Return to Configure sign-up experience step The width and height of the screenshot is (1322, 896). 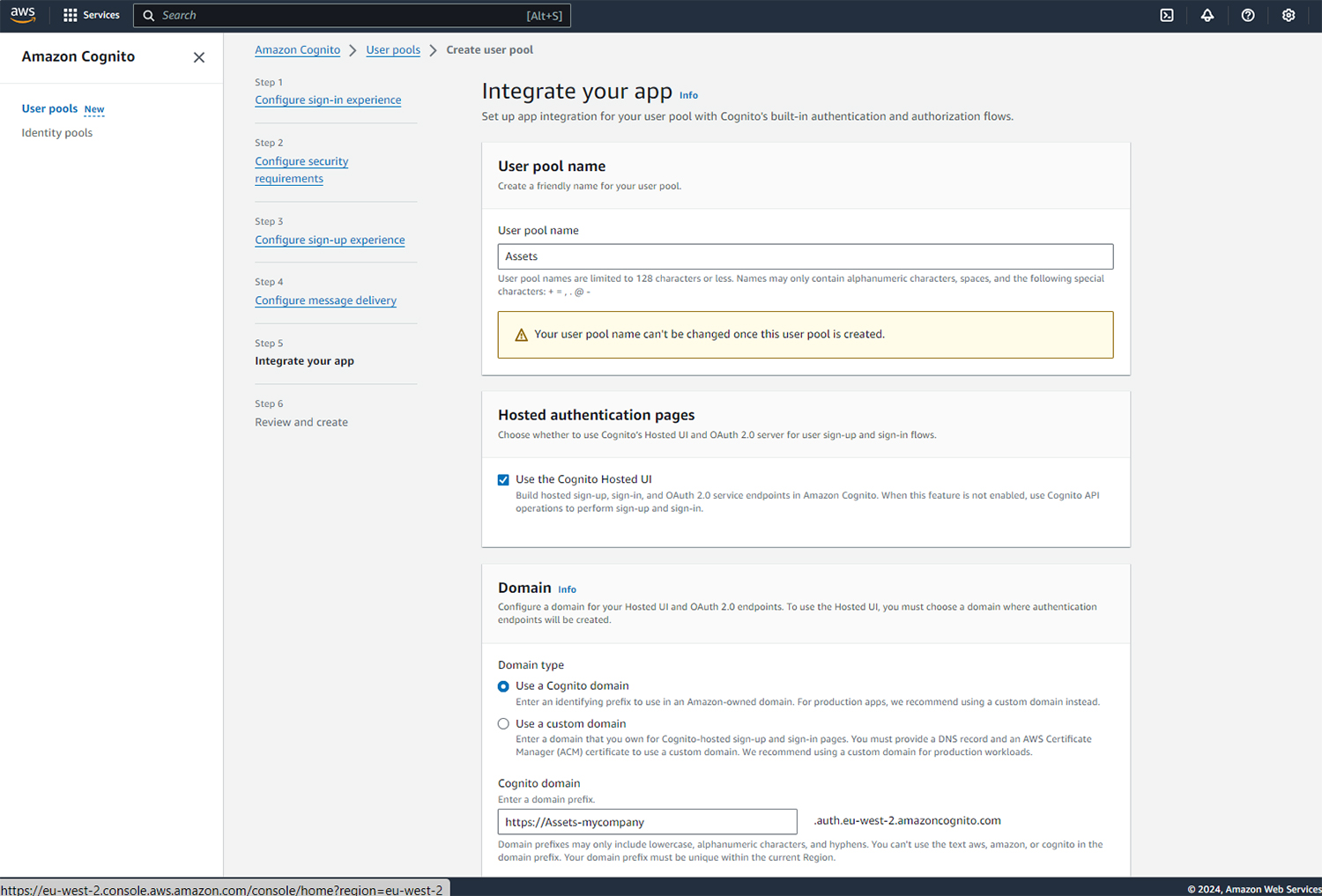(x=330, y=240)
